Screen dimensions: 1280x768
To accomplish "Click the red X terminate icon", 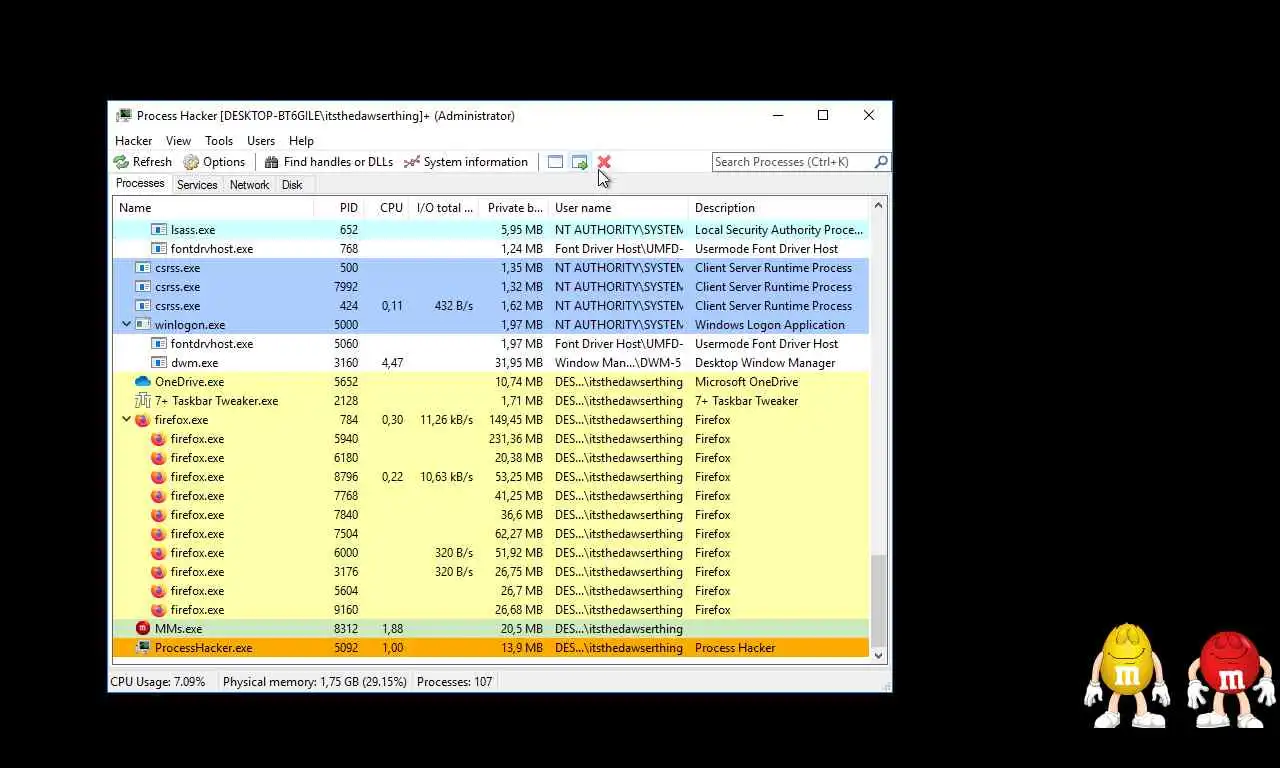I will pos(604,162).
